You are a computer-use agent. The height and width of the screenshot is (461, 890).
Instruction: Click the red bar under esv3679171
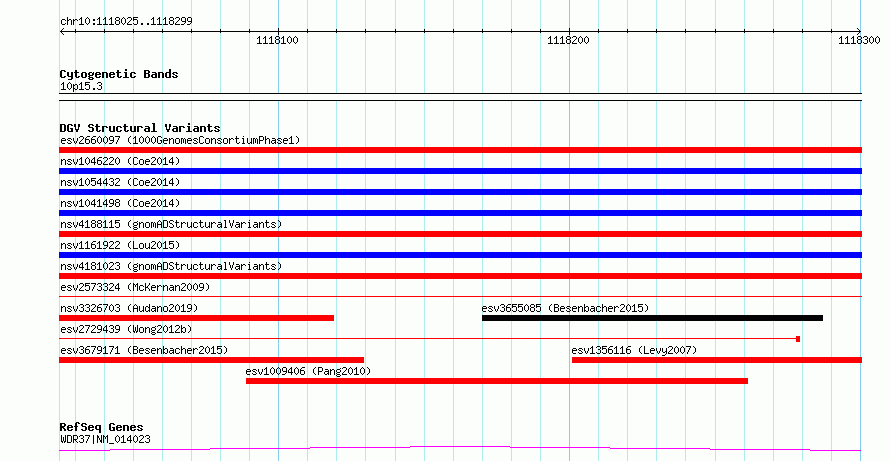click(x=211, y=360)
